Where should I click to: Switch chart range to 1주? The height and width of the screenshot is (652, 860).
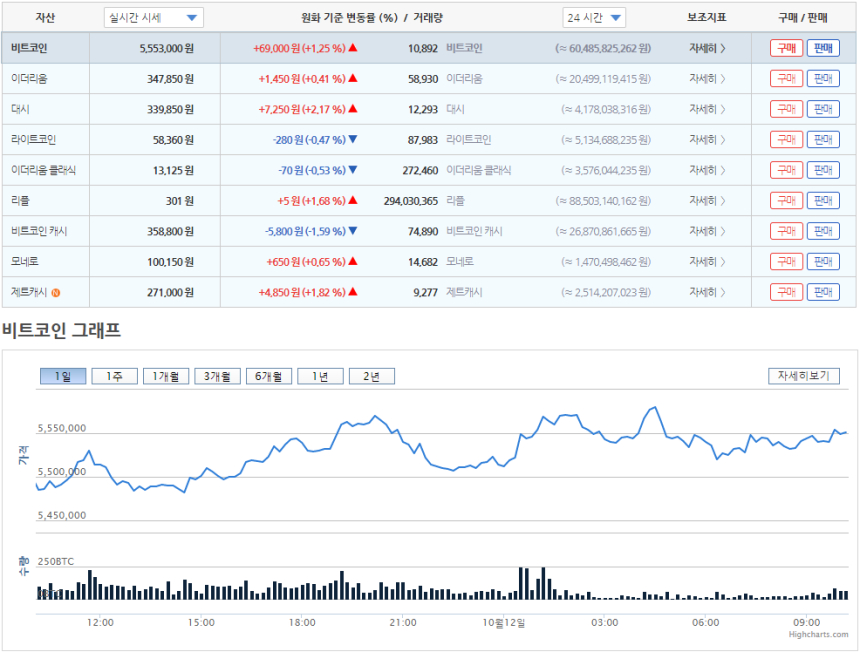(114, 376)
